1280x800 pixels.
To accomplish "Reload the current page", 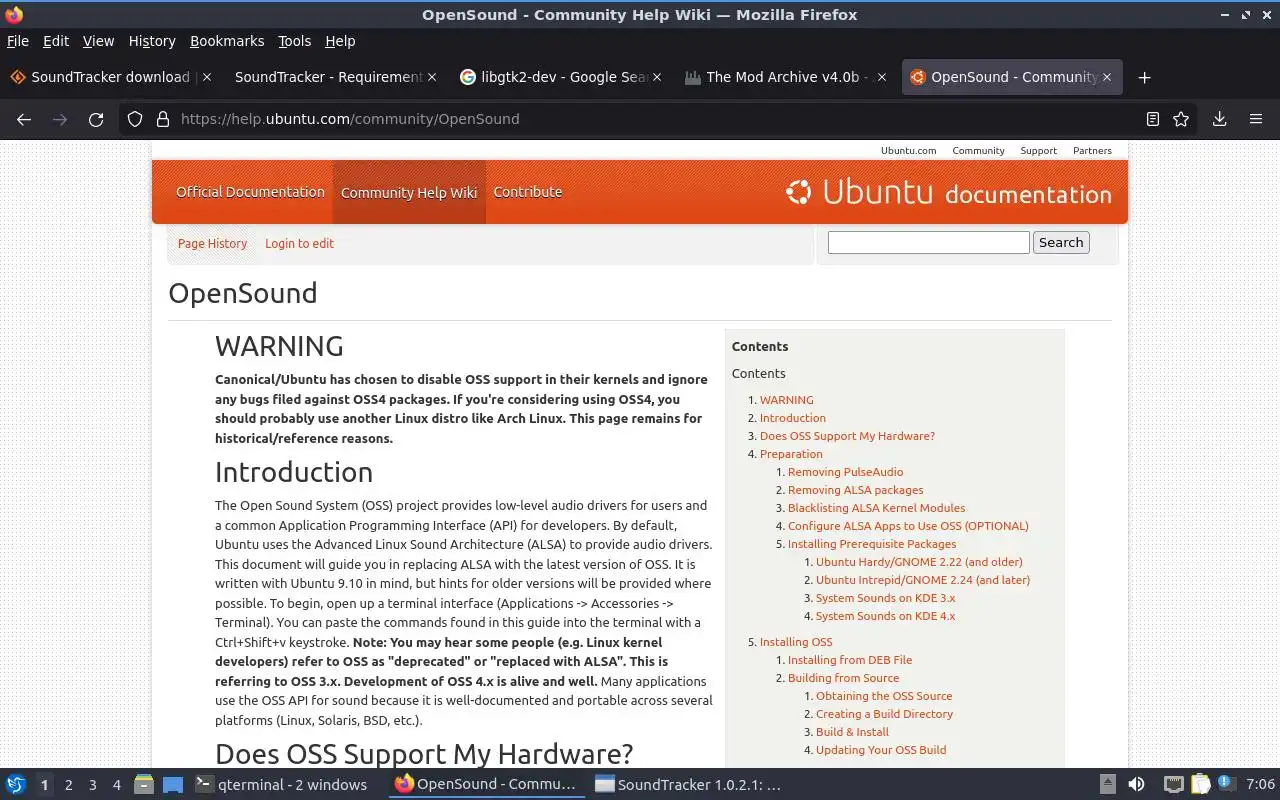I will [96, 119].
